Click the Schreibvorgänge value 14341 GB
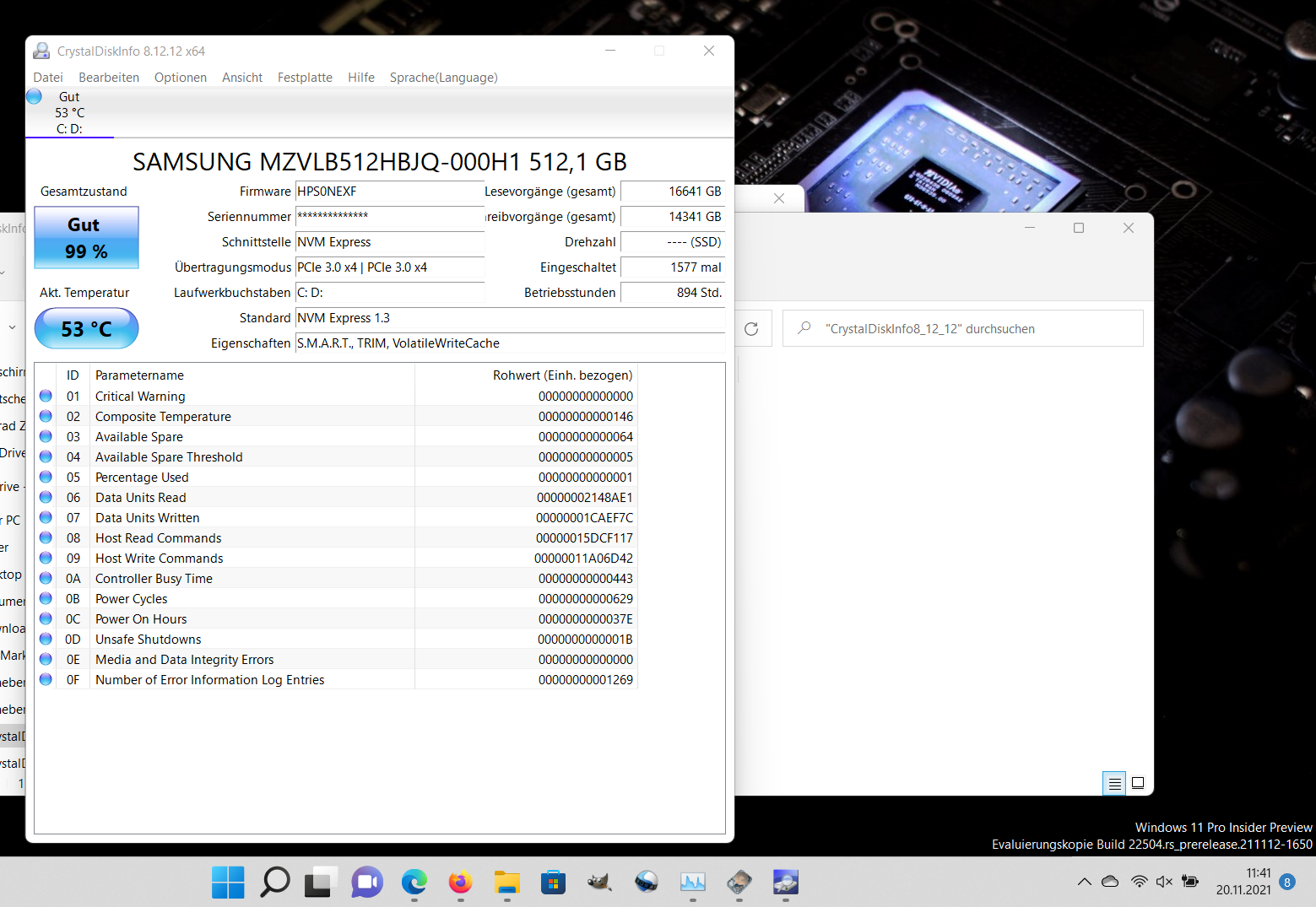 673,217
